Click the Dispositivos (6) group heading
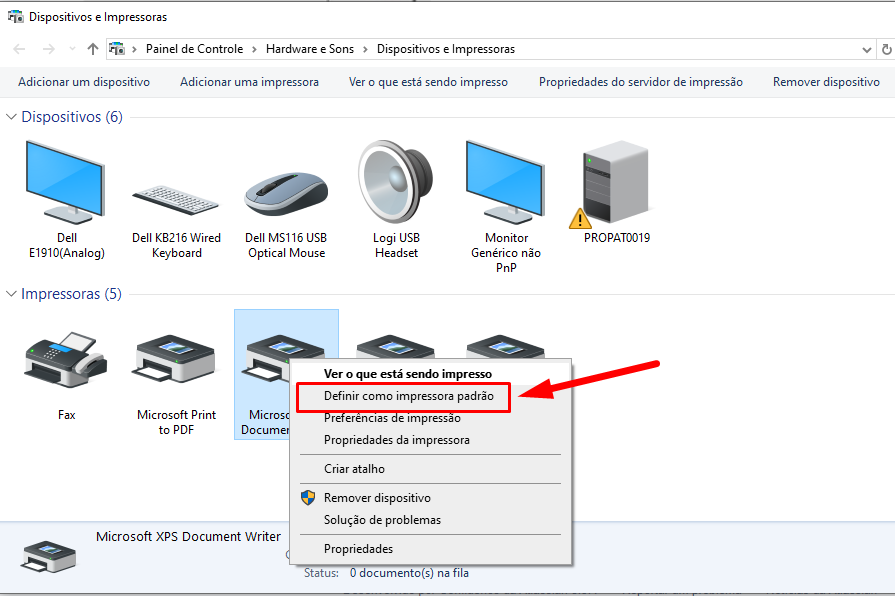The image size is (895, 596). 72,117
